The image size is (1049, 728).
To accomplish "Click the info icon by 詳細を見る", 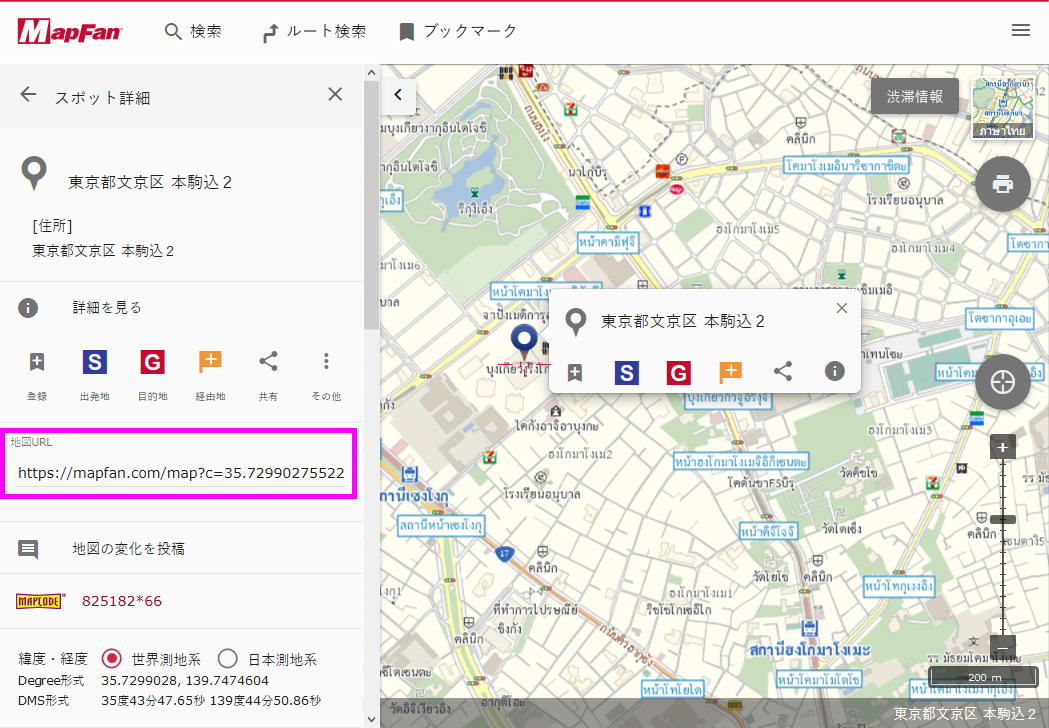I will click(x=28, y=308).
